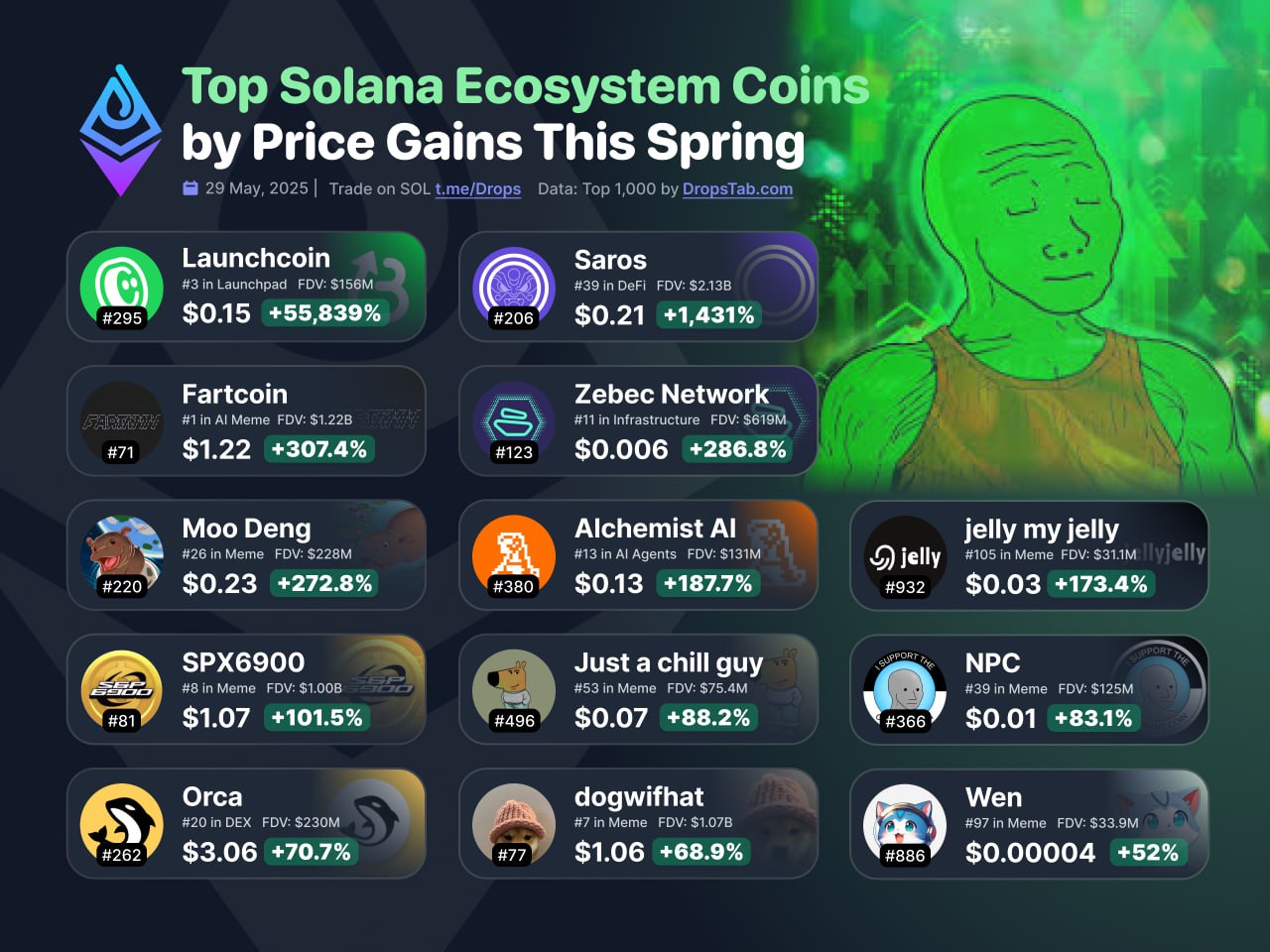Click the Alchemist AI orange icon
1270x952 pixels.
(x=513, y=555)
